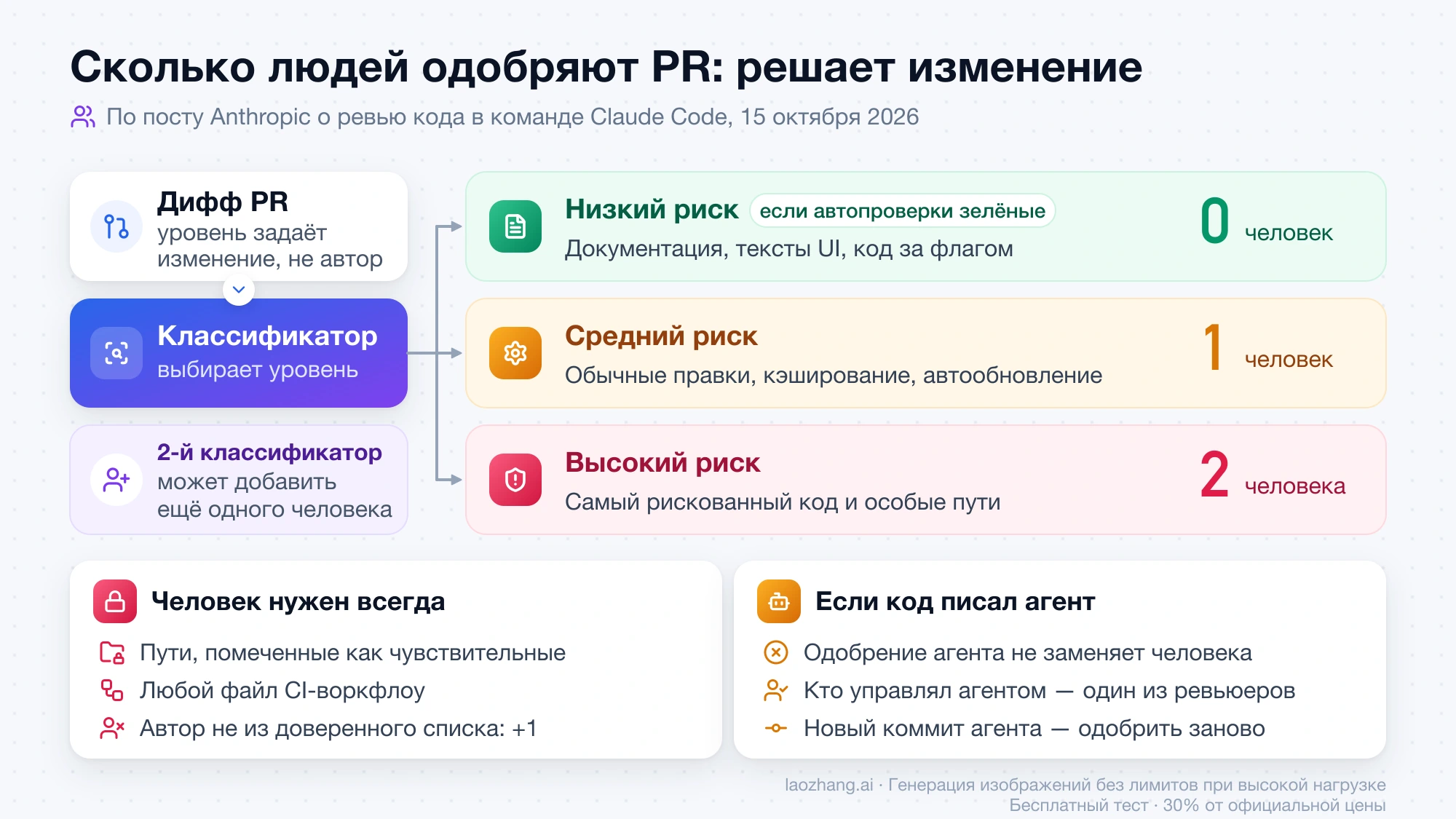1456x819 pixels.
Task: Click 'Одобрение агента не заменяет человека'
Action: 1028,653
